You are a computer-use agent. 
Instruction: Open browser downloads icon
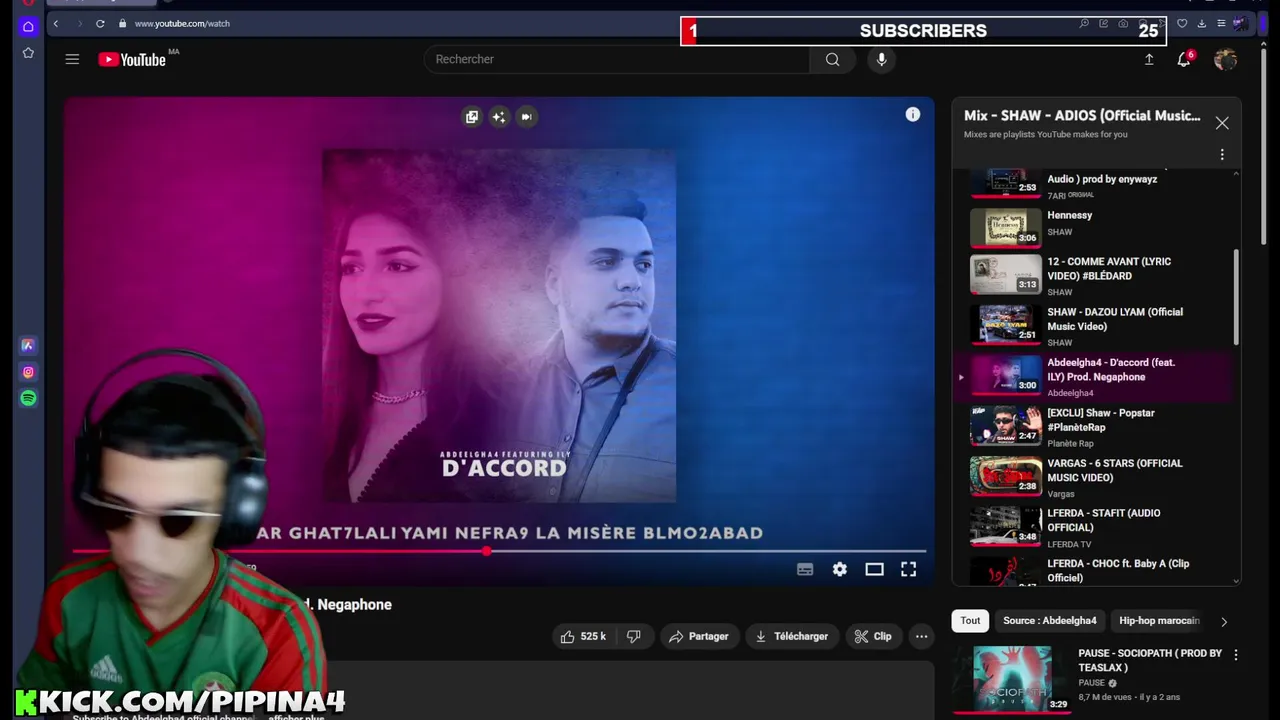pos(1201,23)
